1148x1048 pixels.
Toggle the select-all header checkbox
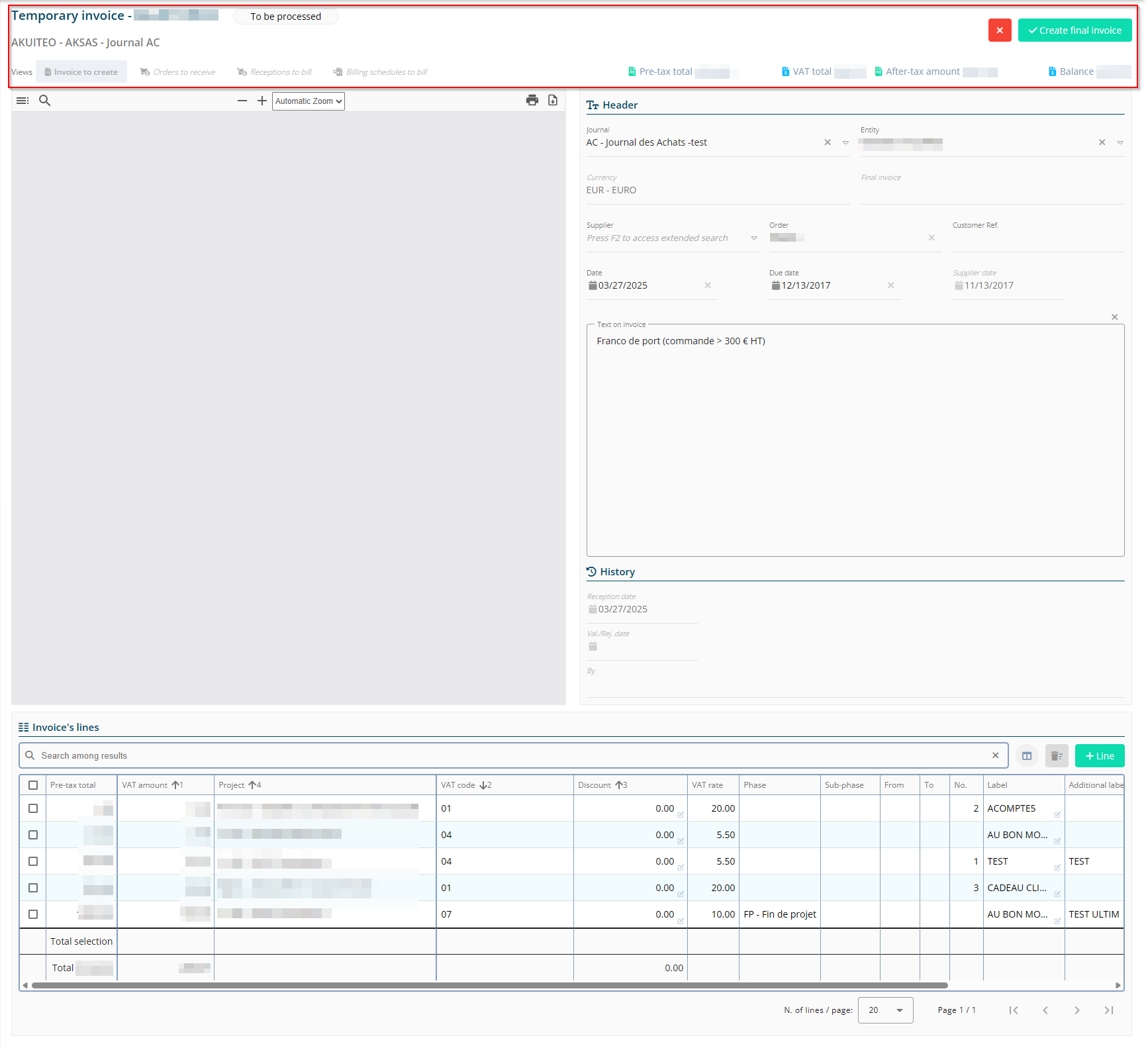pos(33,785)
